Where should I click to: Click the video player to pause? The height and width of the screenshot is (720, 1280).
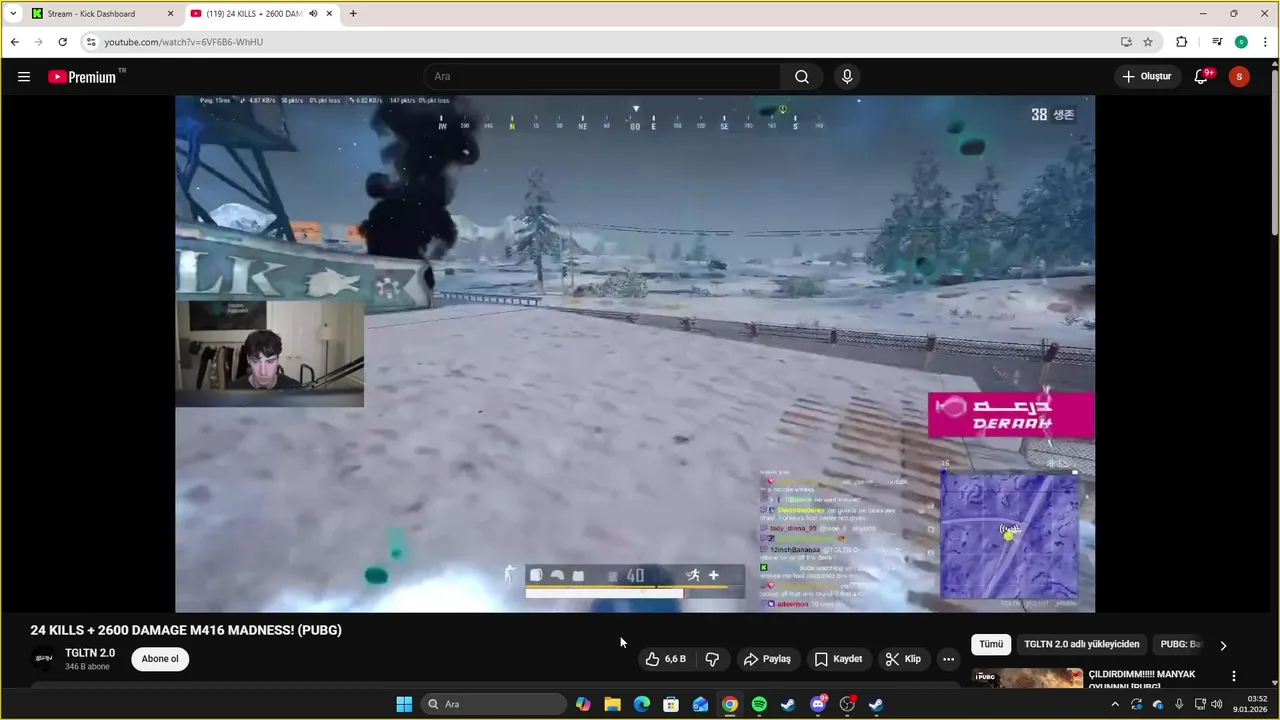click(x=635, y=354)
